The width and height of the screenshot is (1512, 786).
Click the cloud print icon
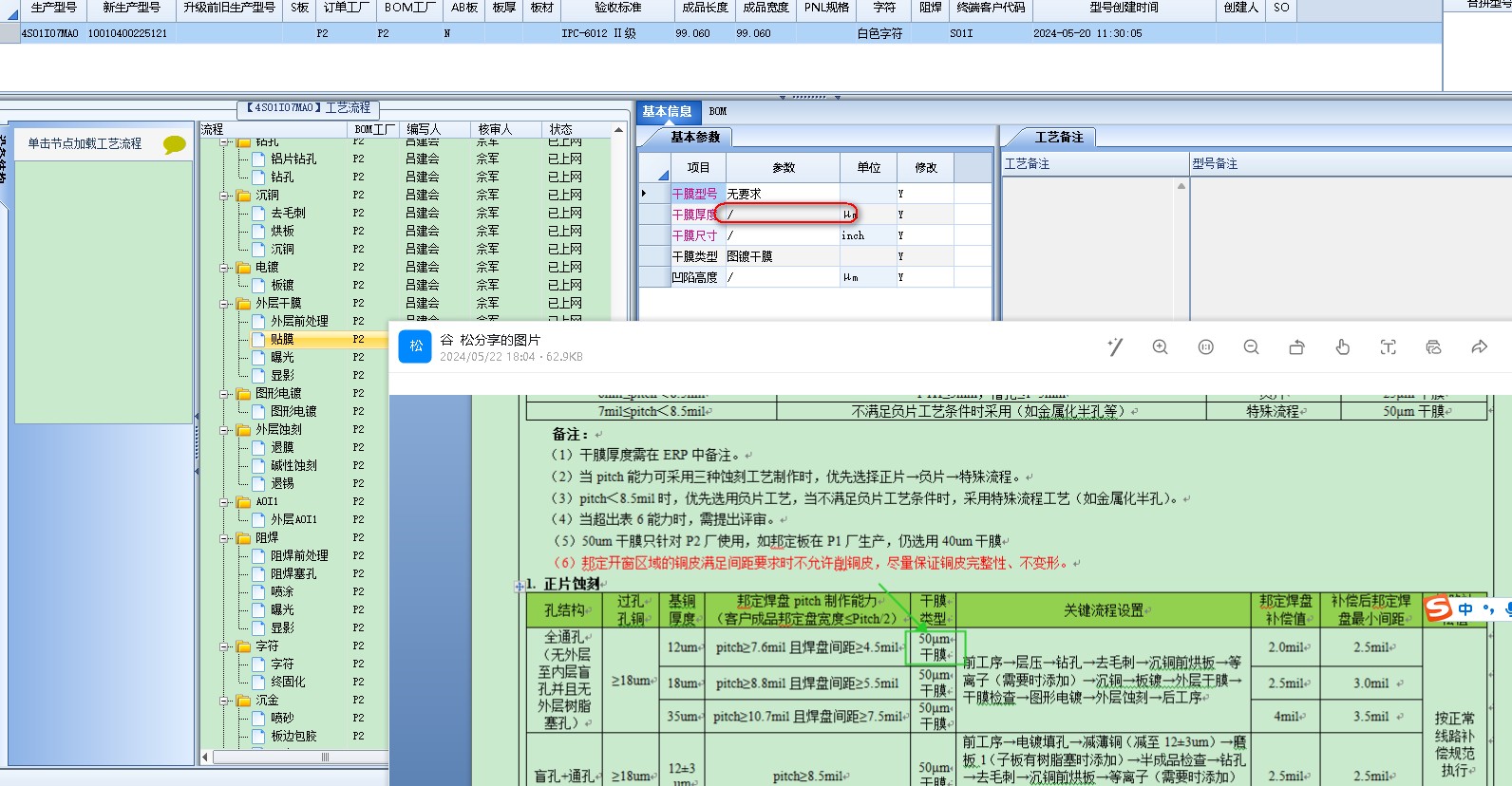pyautogui.click(x=1433, y=347)
